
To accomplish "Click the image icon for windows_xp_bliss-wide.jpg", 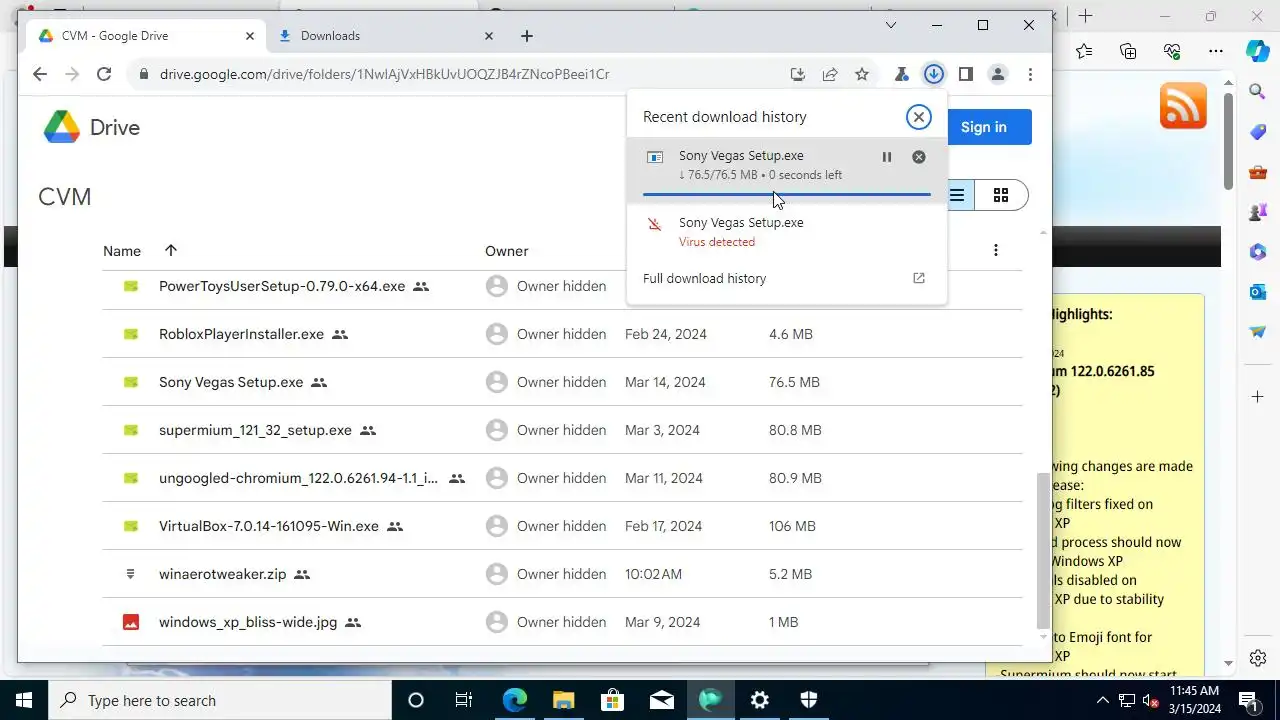I will (130, 622).
